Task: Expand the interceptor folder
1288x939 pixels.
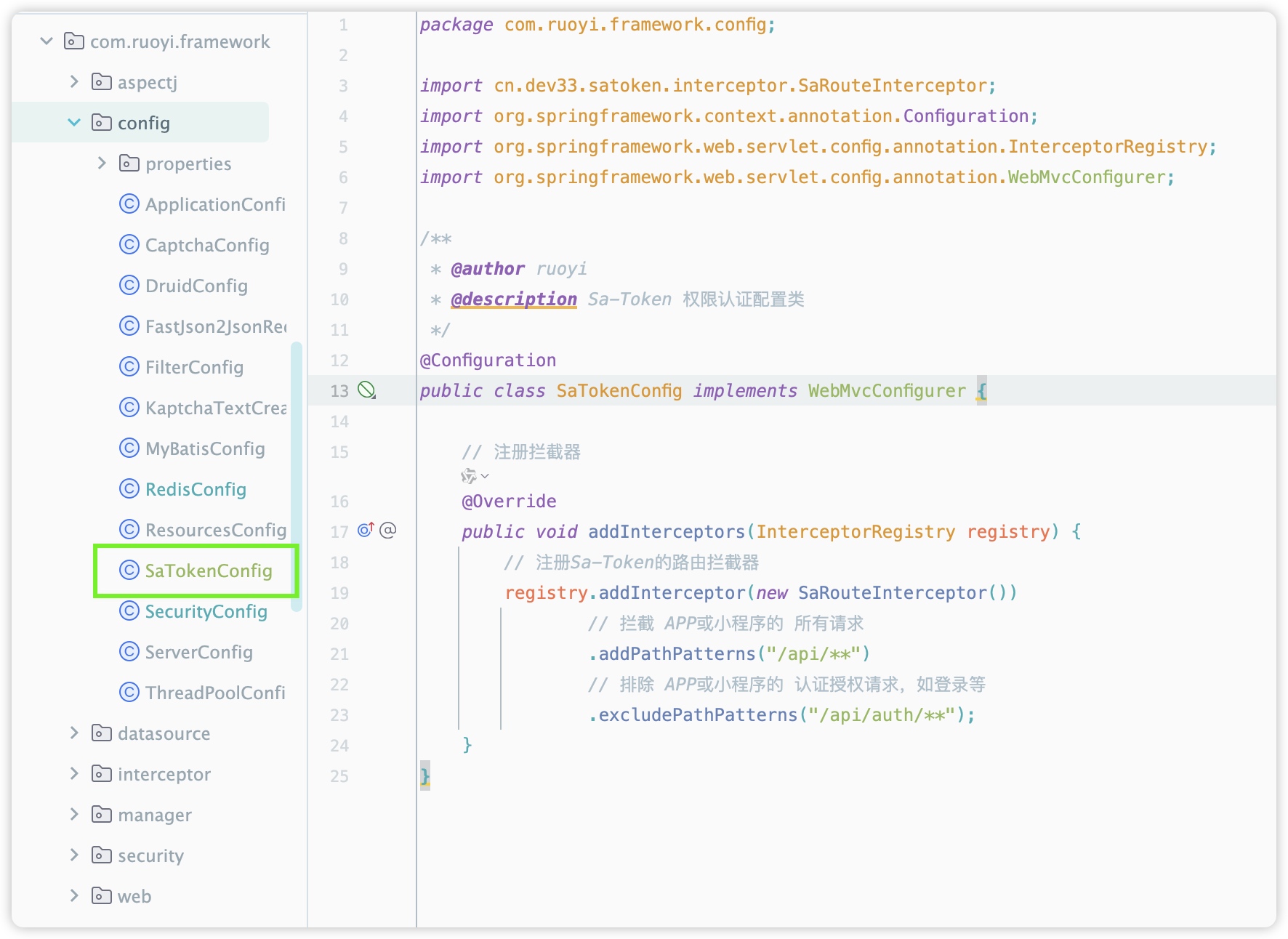Action: pos(74,774)
